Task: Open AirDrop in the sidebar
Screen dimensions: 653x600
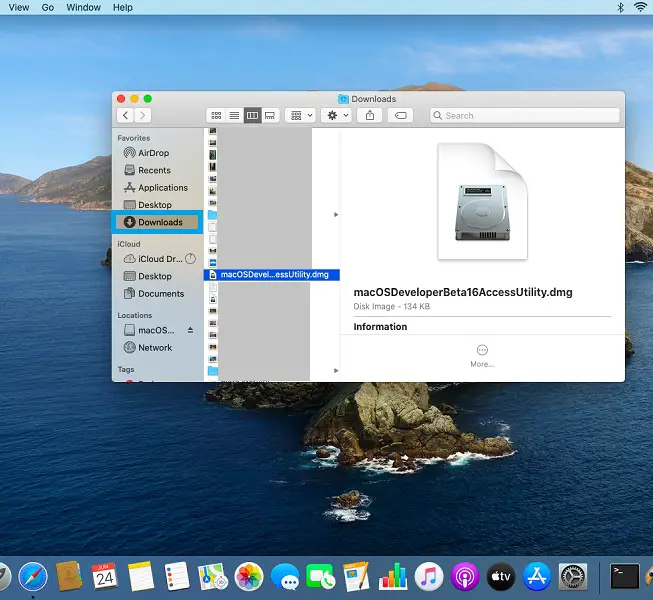Action: coord(146,153)
